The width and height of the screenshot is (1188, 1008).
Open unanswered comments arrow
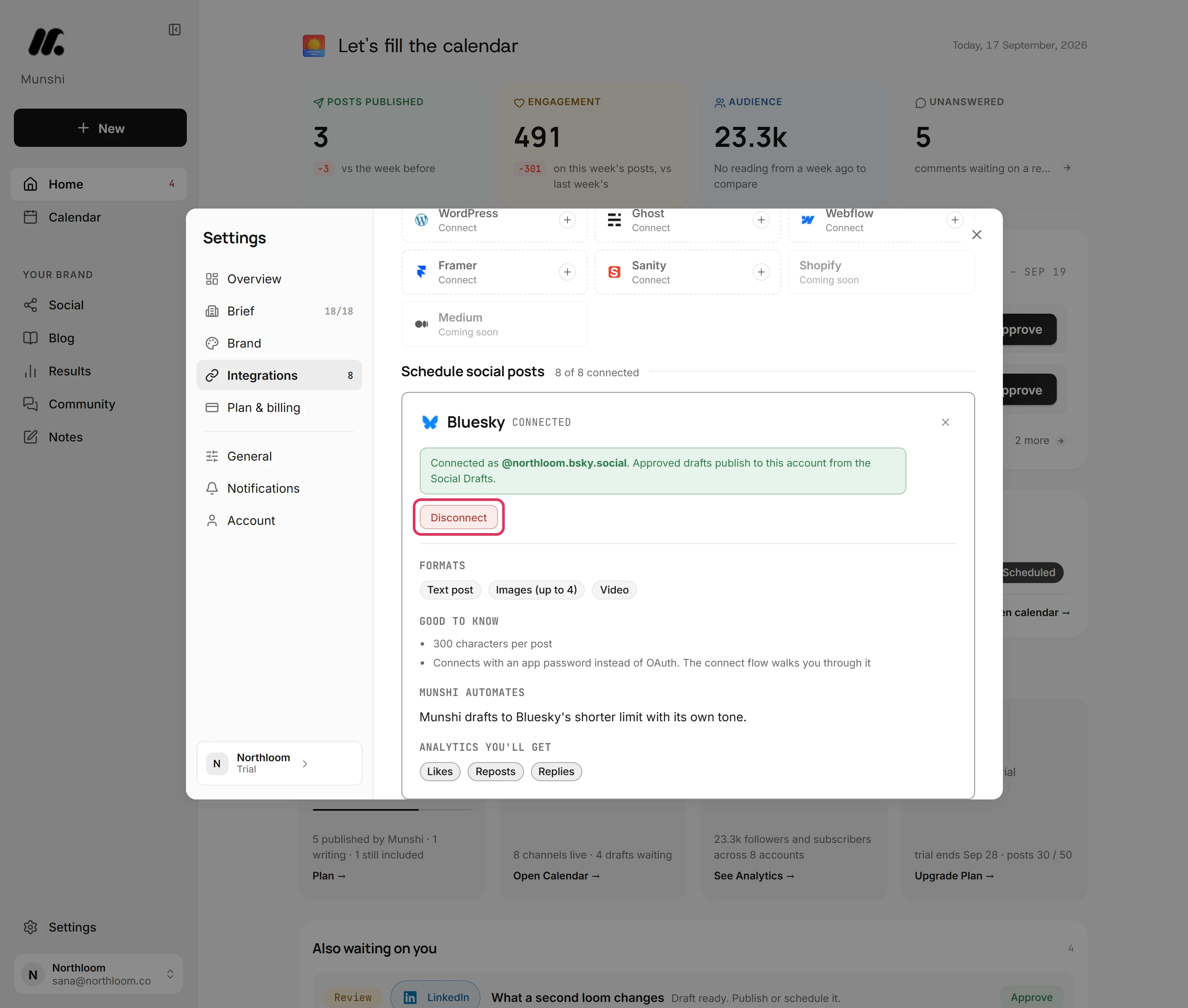[x=1067, y=168]
